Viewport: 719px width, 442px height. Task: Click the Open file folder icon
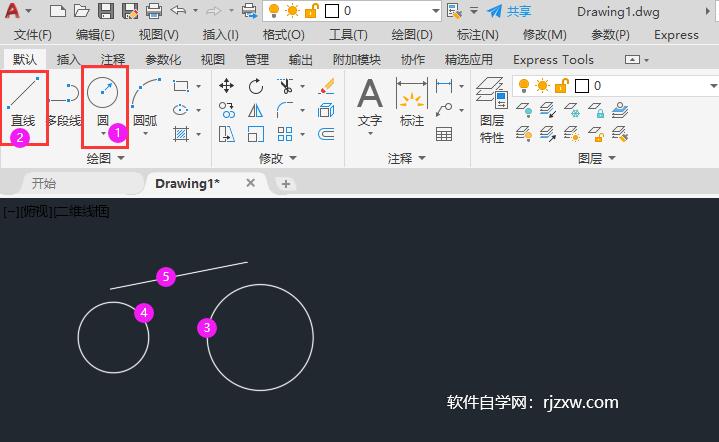coord(82,11)
